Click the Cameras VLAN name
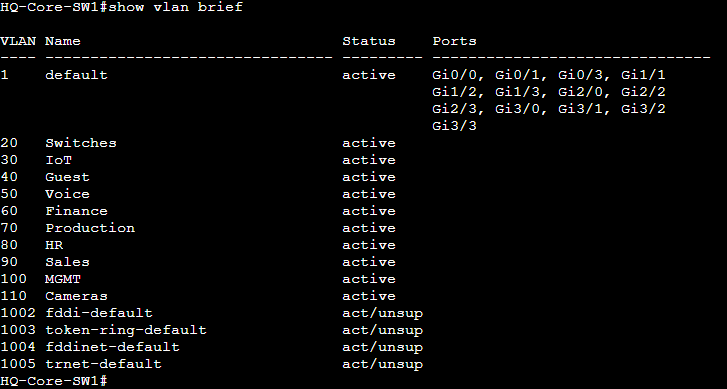 point(77,296)
